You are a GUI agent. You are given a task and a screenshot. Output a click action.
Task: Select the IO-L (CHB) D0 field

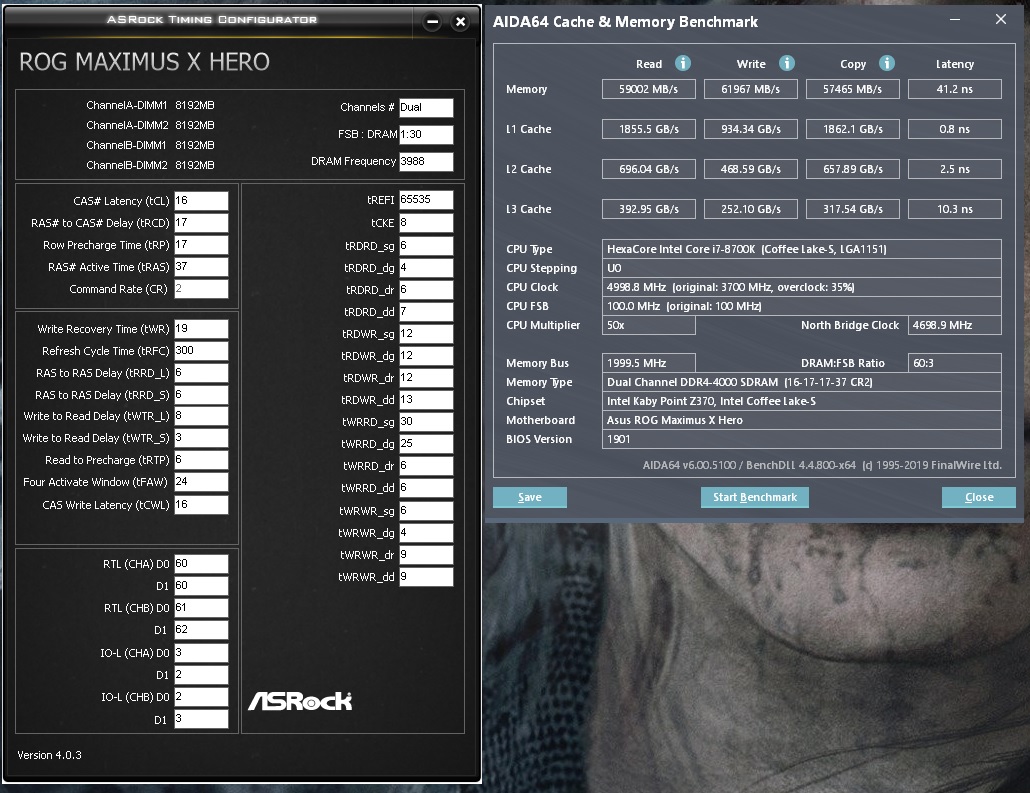pyautogui.click(x=201, y=696)
